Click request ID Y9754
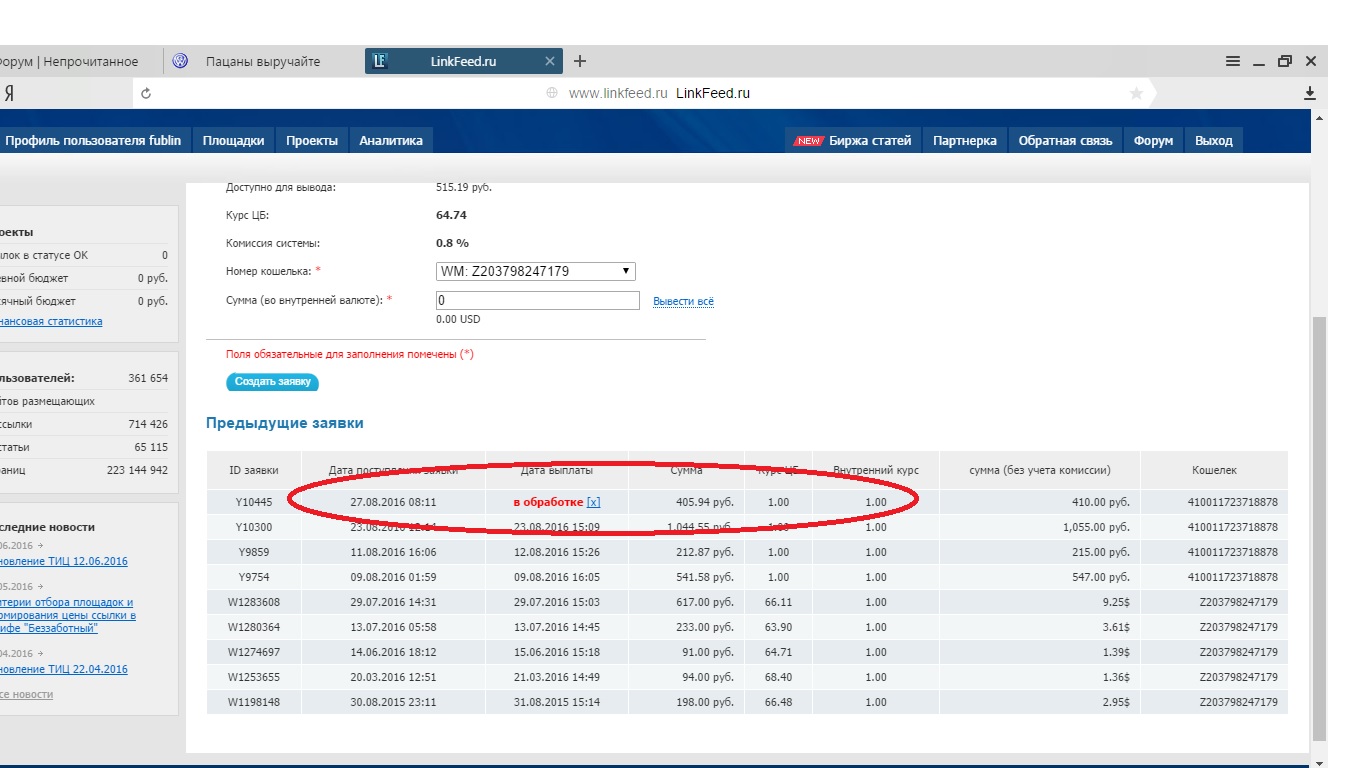The height and width of the screenshot is (768, 1366). coord(254,577)
